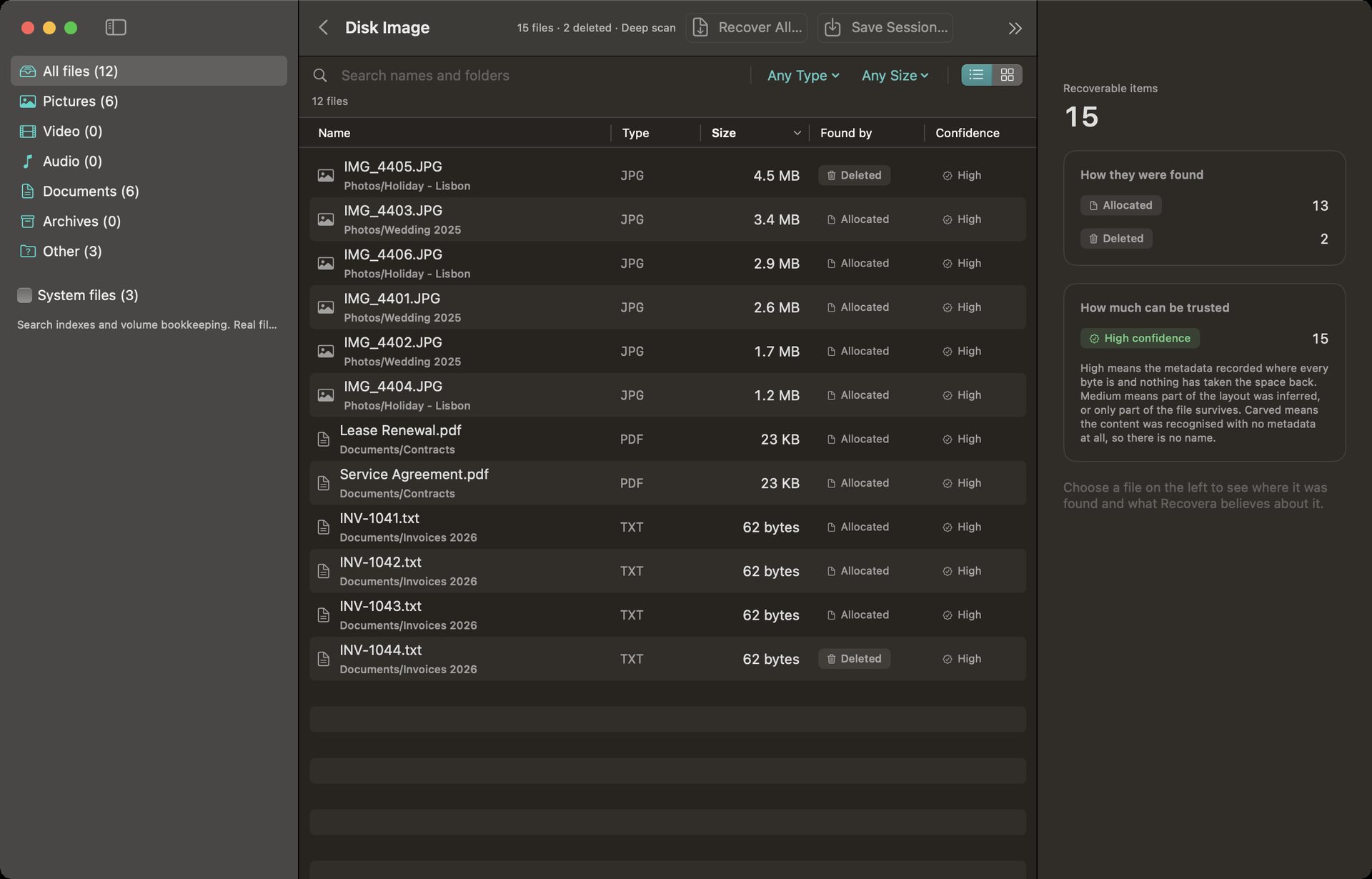This screenshot has width=1372, height=879.
Task: Click Deleted badge in summary panel
Action: pyautogui.click(x=1116, y=238)
